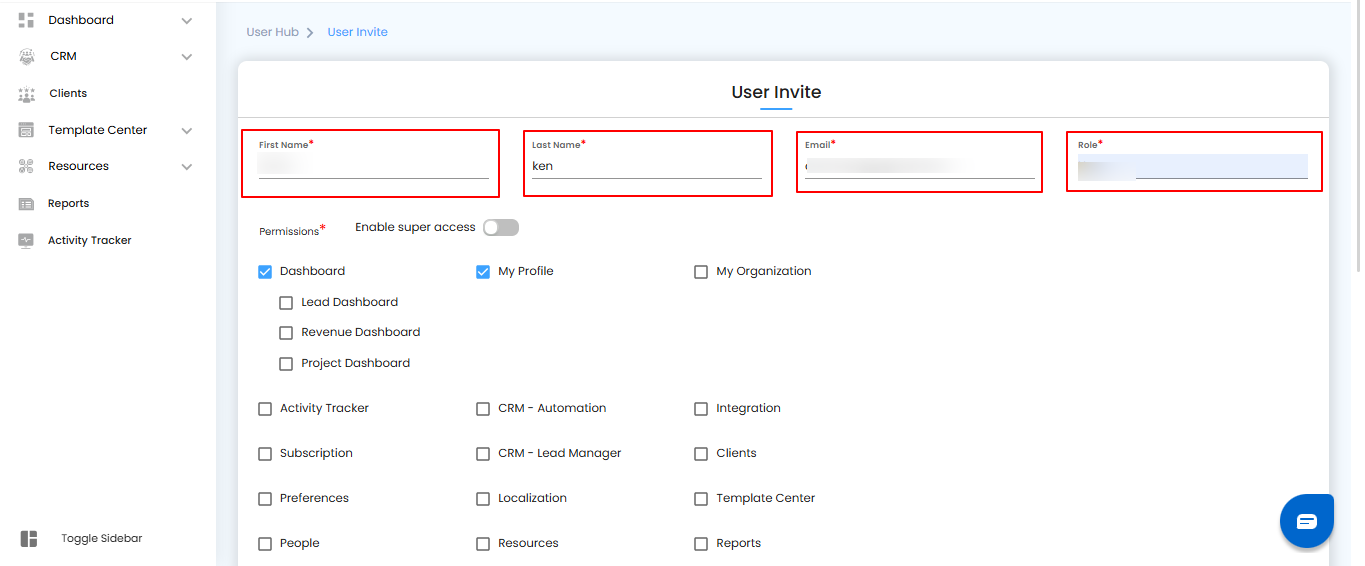Click the Resources sidebar icon

tap(27, 167)
